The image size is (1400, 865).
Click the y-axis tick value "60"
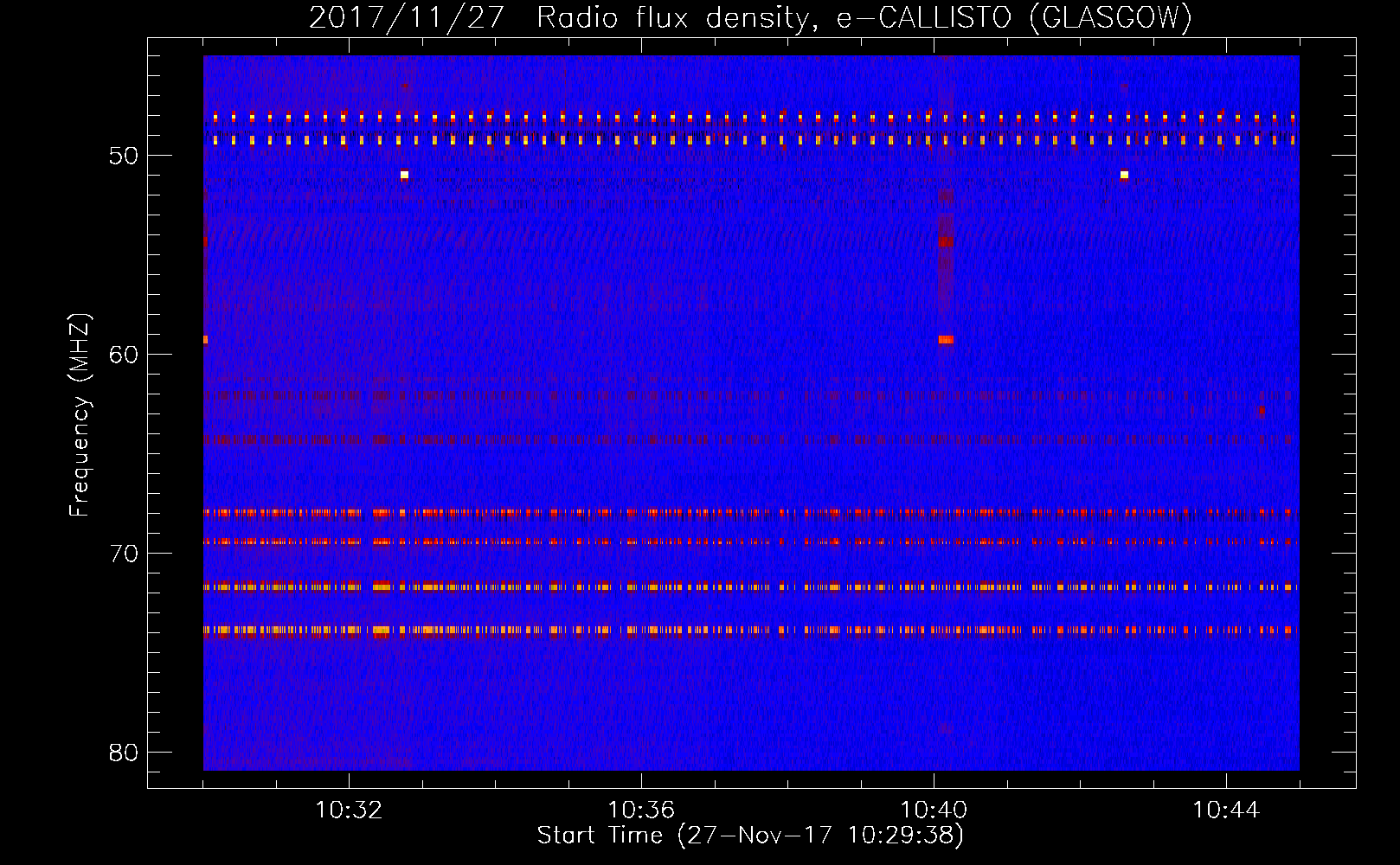click(124, 355)
